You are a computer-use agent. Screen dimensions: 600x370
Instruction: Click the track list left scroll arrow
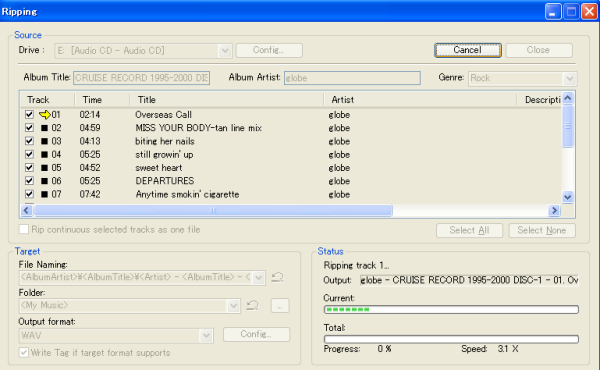[x=26, y=210]
